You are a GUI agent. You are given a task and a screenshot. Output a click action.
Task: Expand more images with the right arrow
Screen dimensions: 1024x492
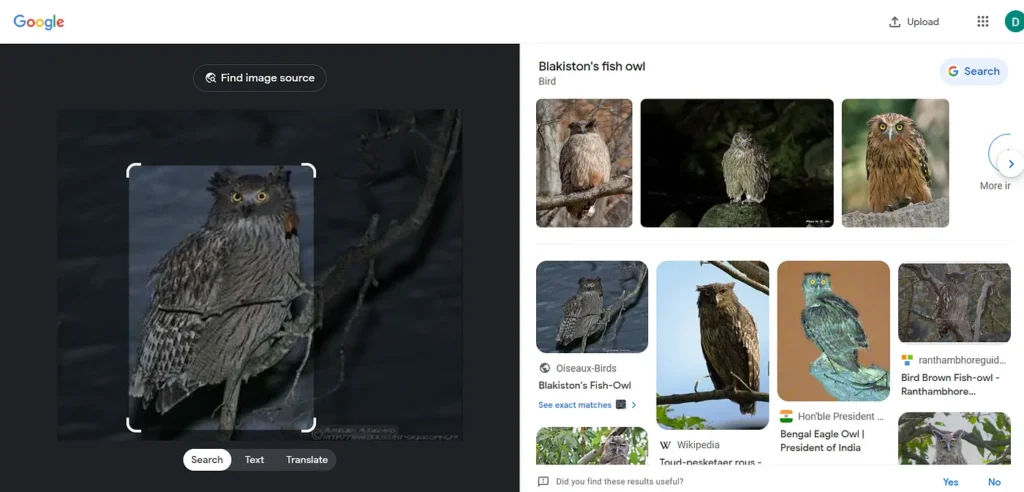[1010, 163]
